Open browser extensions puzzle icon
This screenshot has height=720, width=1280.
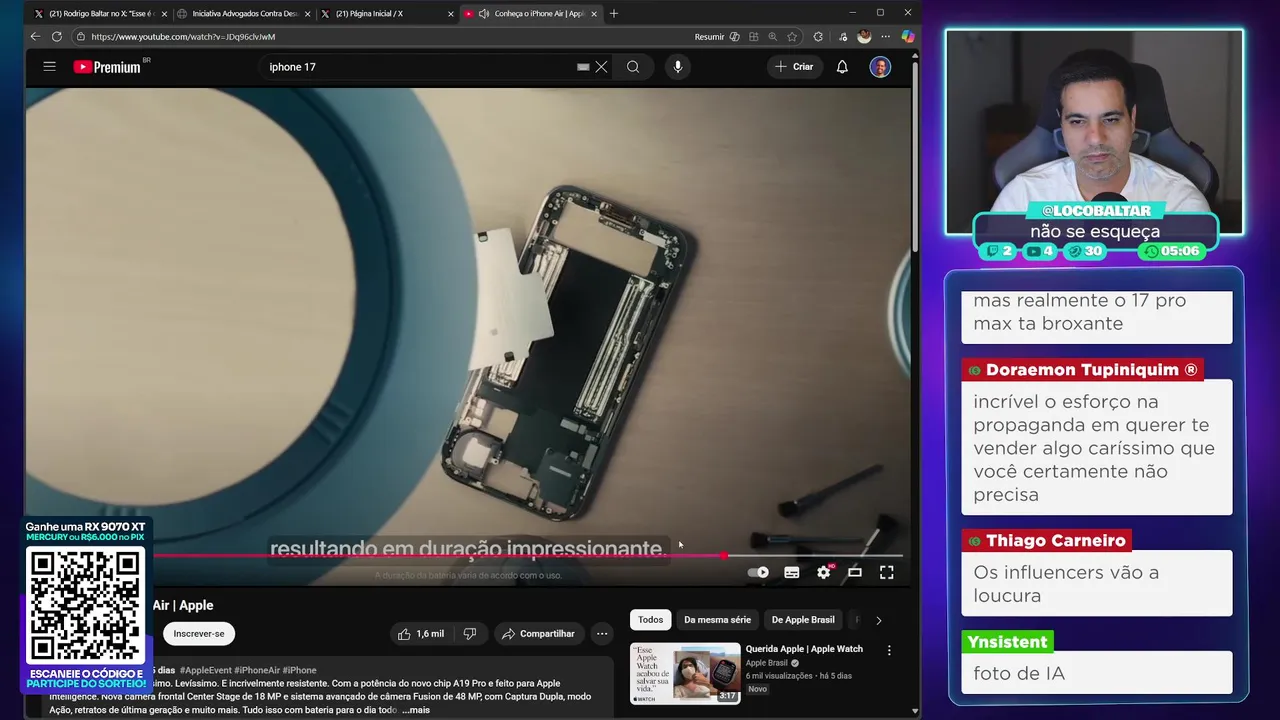point(818,36)
